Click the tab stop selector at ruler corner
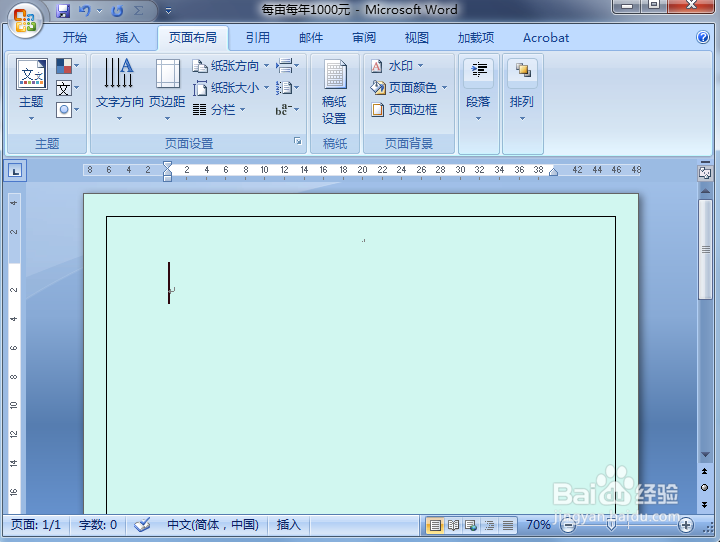720x542 pixels. pos(15,171)
